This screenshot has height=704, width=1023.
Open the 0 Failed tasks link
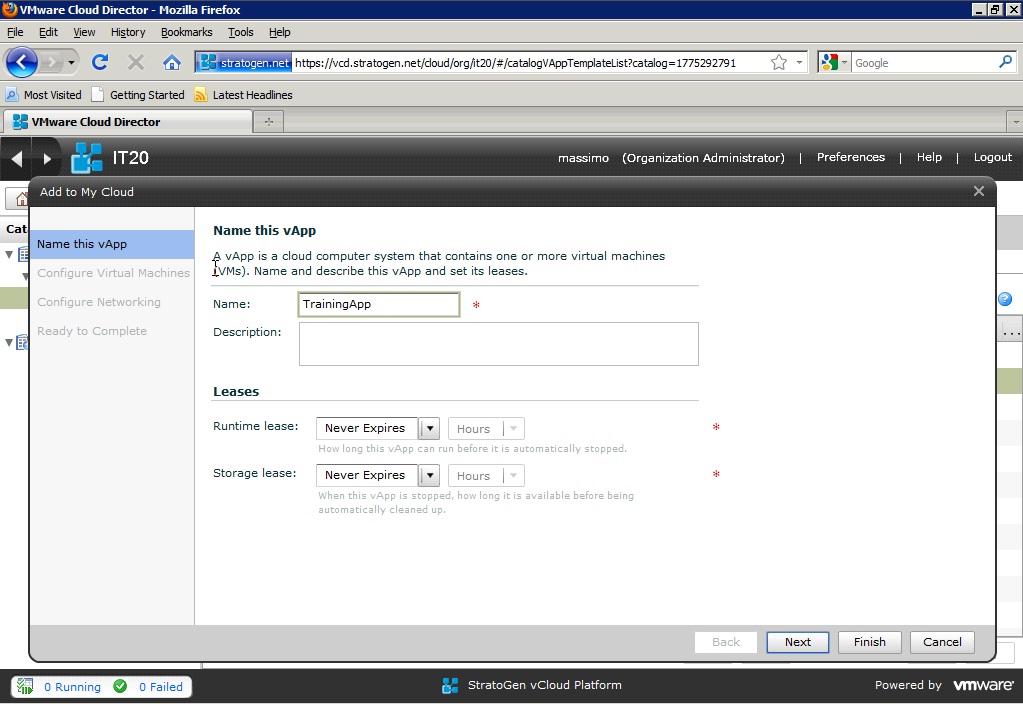pos(160,686)
